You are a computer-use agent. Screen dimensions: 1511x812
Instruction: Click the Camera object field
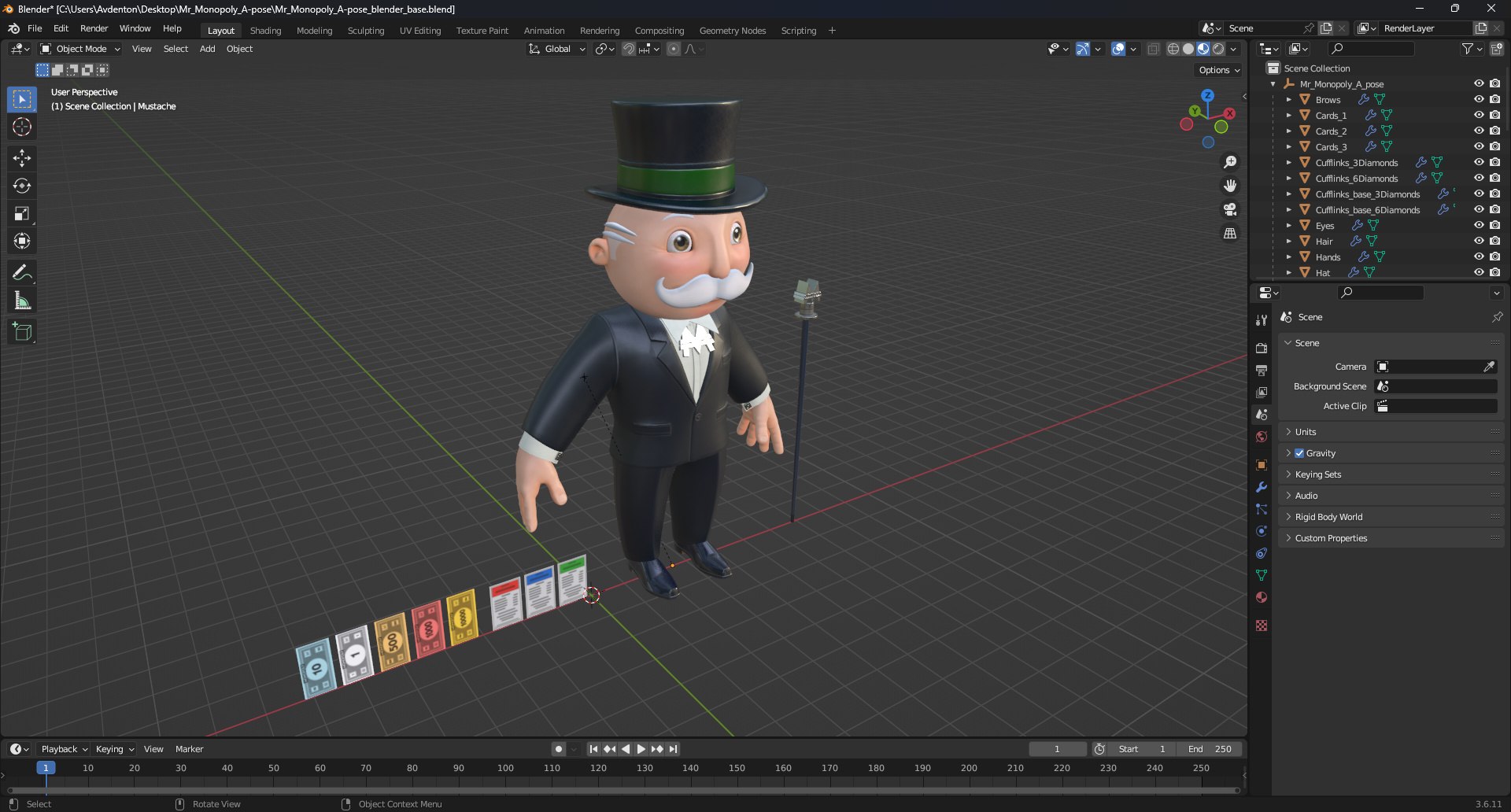point(1428,367)
